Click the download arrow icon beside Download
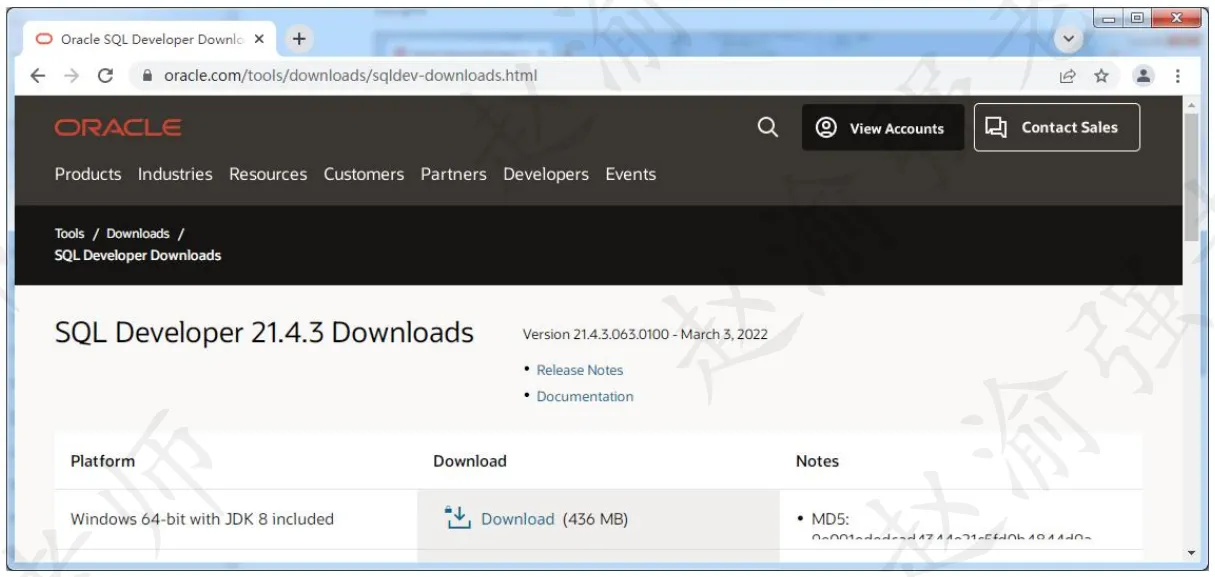The image size is (1215, 577). click(457, 518)
